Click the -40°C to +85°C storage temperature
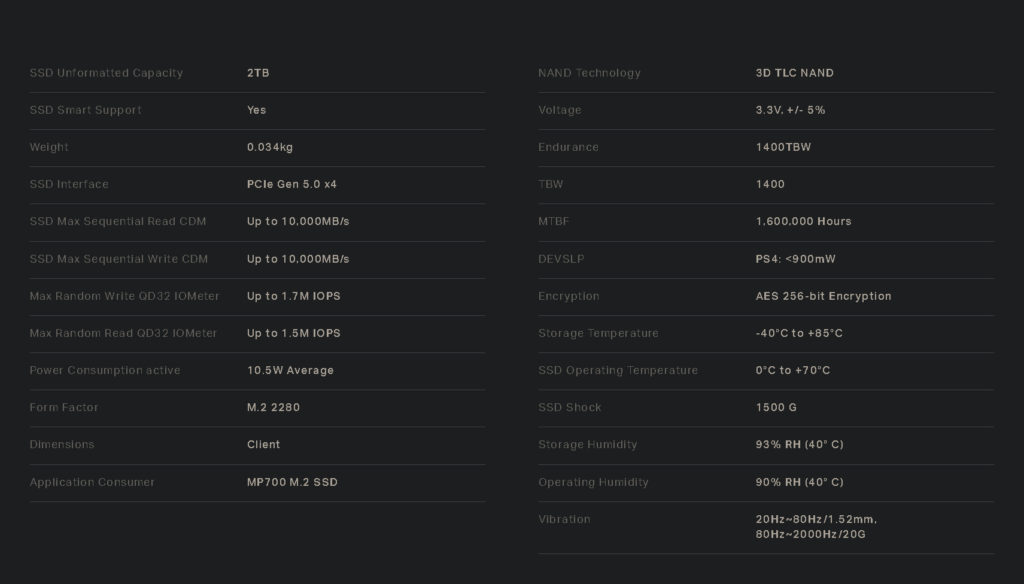1024x584 pixels. (x=799, y=333)
